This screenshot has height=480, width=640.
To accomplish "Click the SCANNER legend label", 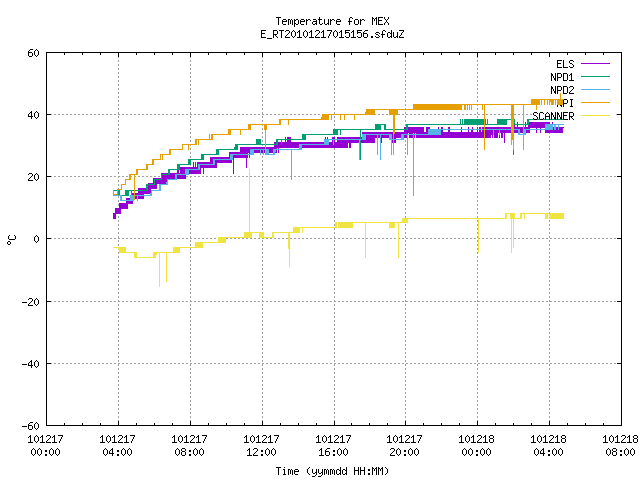I will pyautogui.click(x=553, y=116).
